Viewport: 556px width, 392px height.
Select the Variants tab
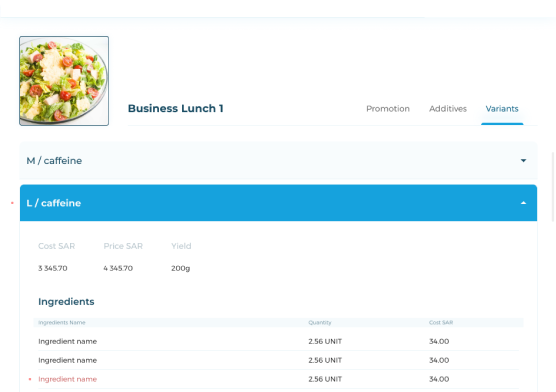coord(502,109)
